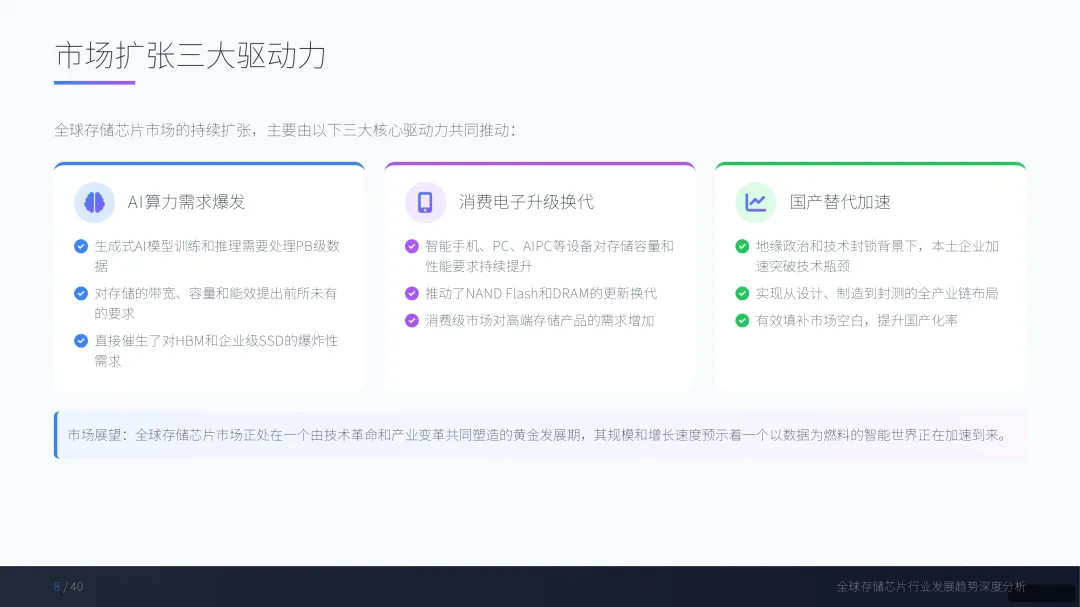The image size is (1080, 607).
Task: Click the line chart icon beside 国产替代加速
Action: pyautogui.click(x=756, y=202)
